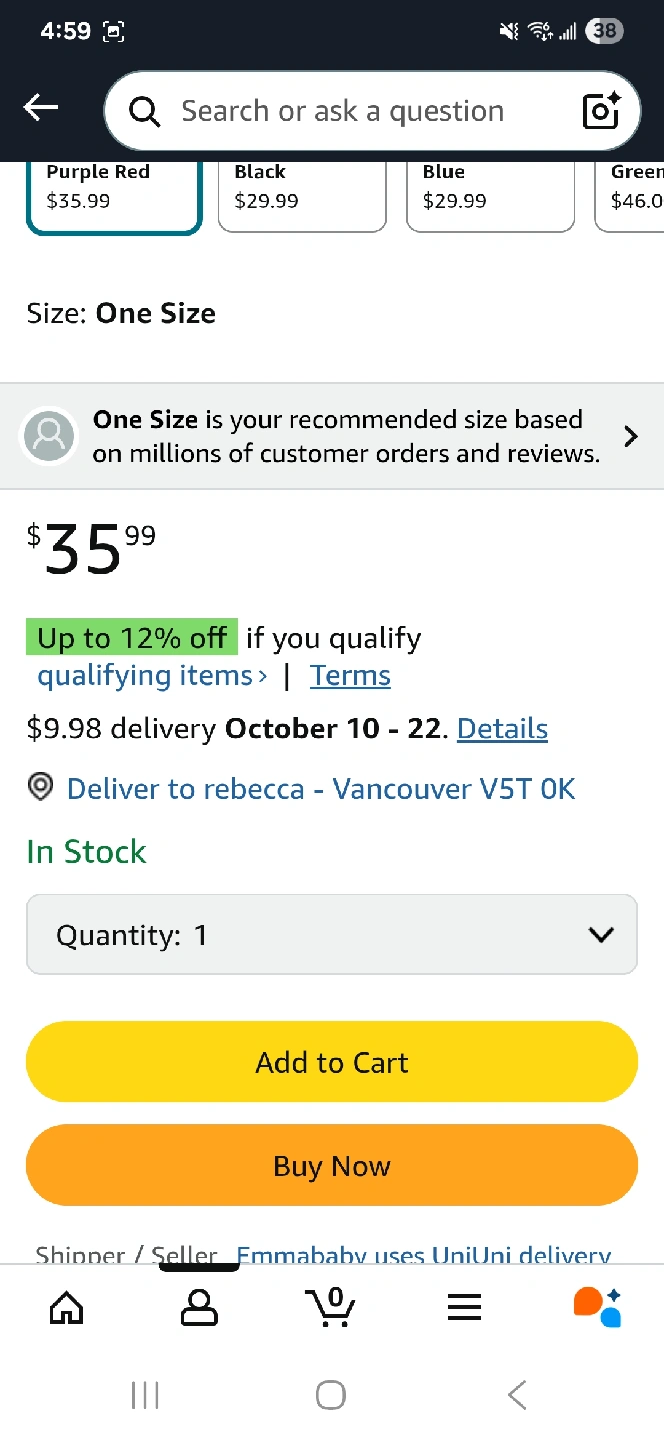The width and height of the screenshot is (664, 1440).
Task: Open the Rufus AI assistant icon
Action: click(x=597, y=1306)
